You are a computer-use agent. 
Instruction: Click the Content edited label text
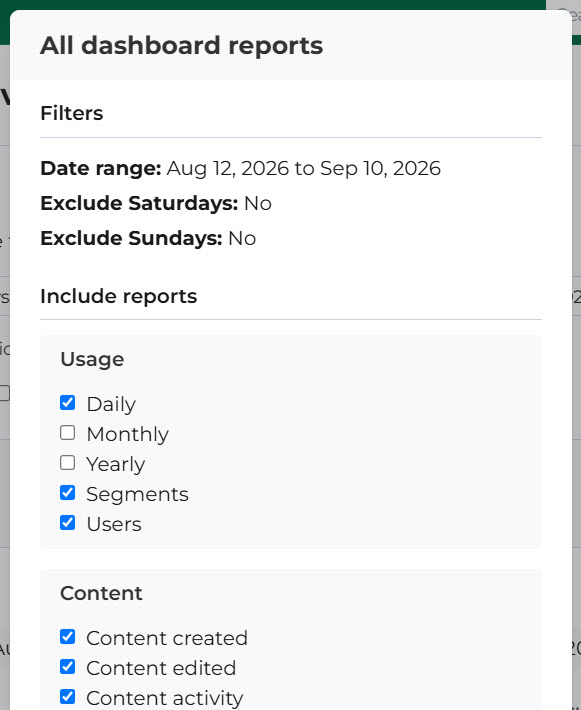click(x=161, y=668)
